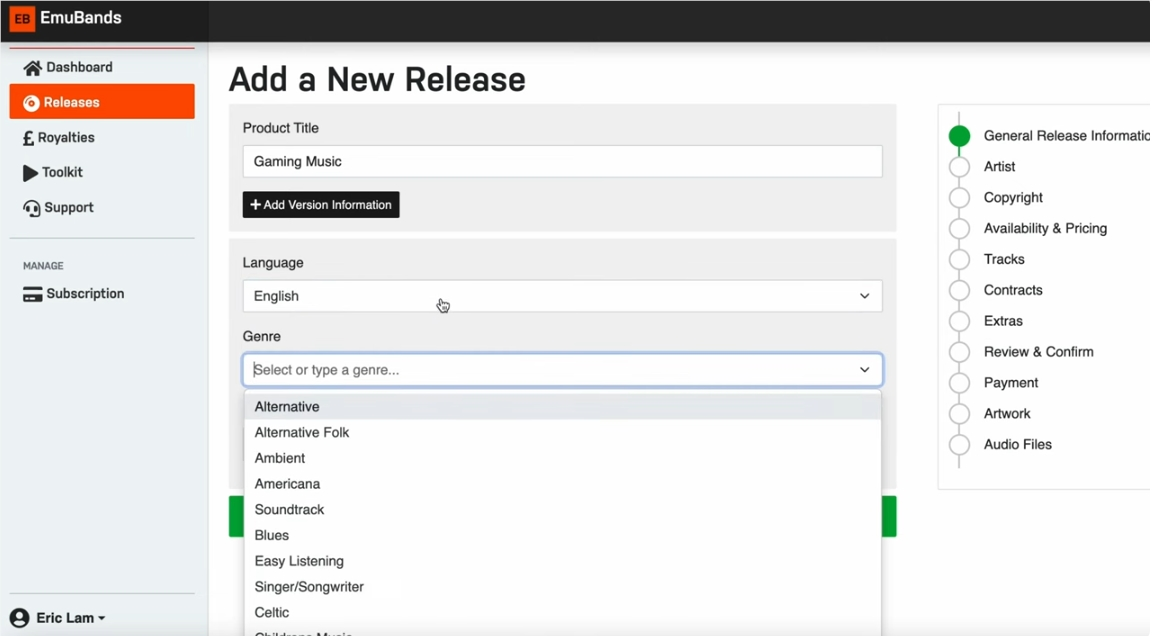
Task: Click the EmuBands EB logo icon
Action: coord(22,18)
